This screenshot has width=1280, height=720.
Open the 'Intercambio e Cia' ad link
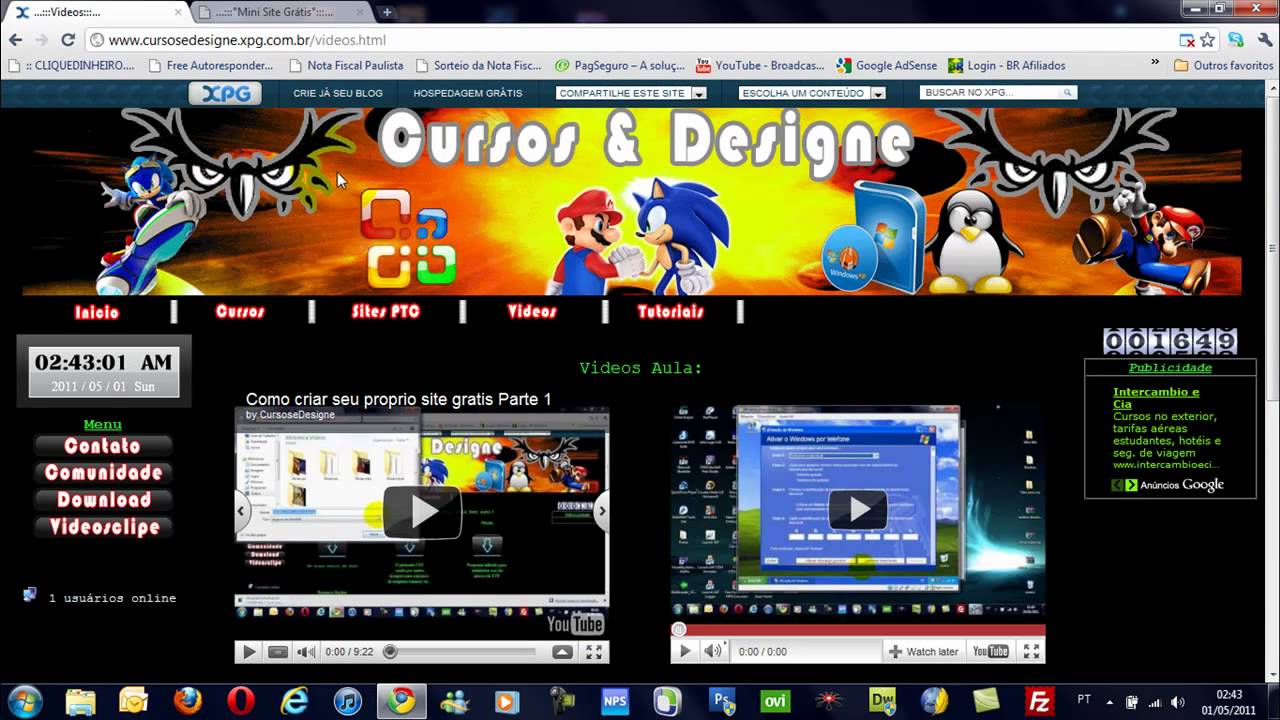[1156, 398]
